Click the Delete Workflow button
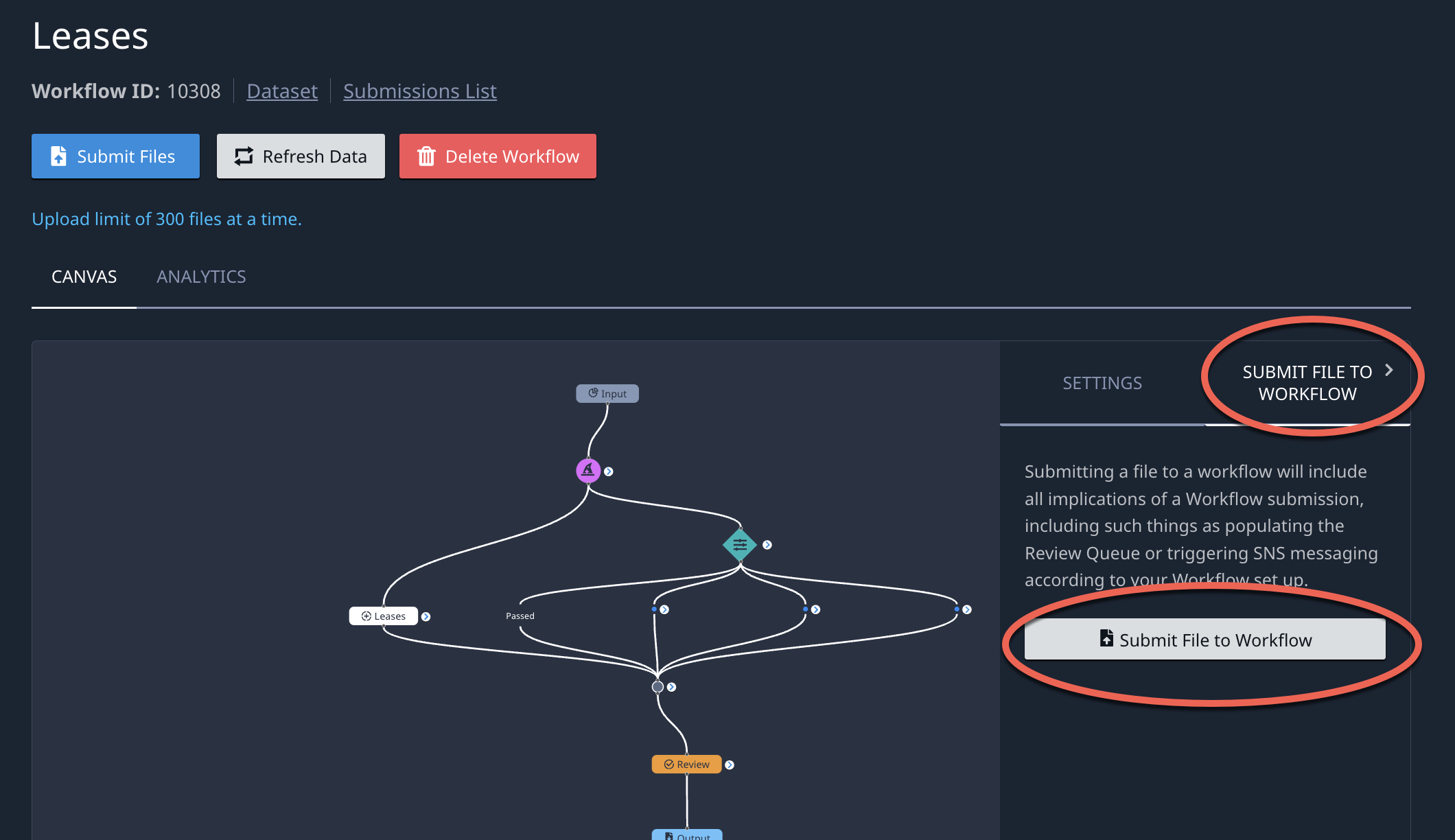This screenshot has height=840, width=1455. 498,156
